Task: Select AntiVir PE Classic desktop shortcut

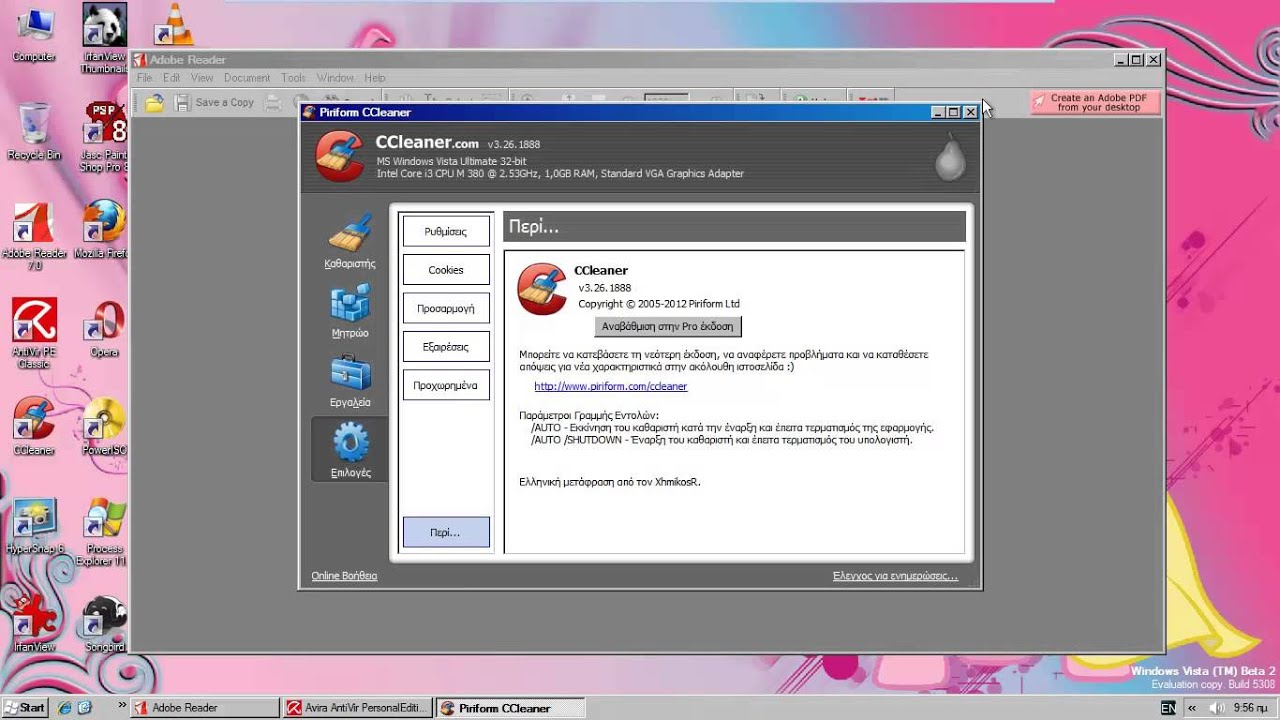Action: 34,334
